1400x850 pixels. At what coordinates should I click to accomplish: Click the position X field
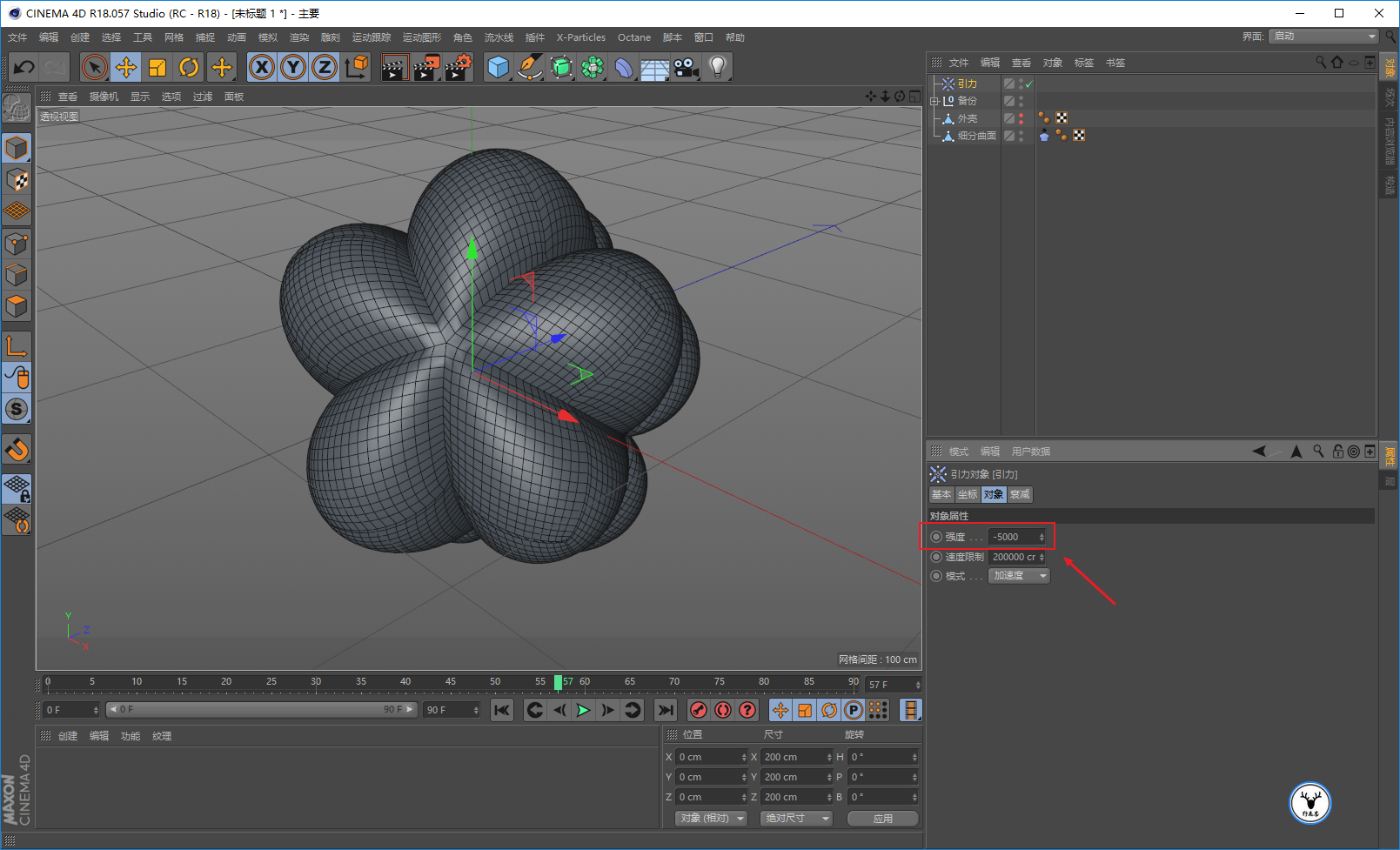coord(712,757)
